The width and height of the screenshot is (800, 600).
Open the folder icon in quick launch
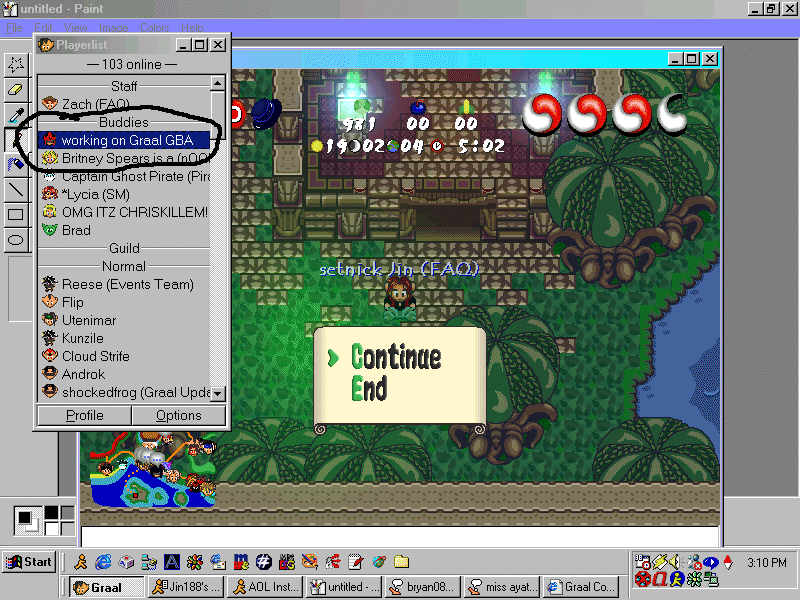(401, 562)
